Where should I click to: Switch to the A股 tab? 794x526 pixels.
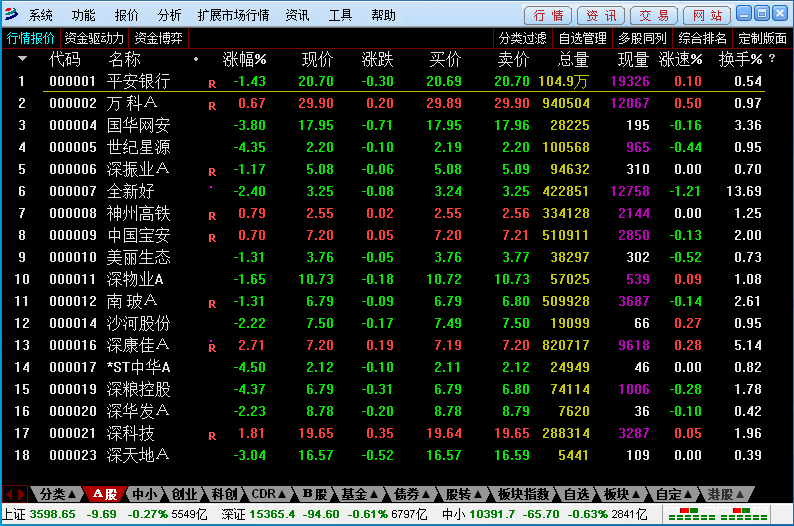pyautogui.click(x=104, y=494)
